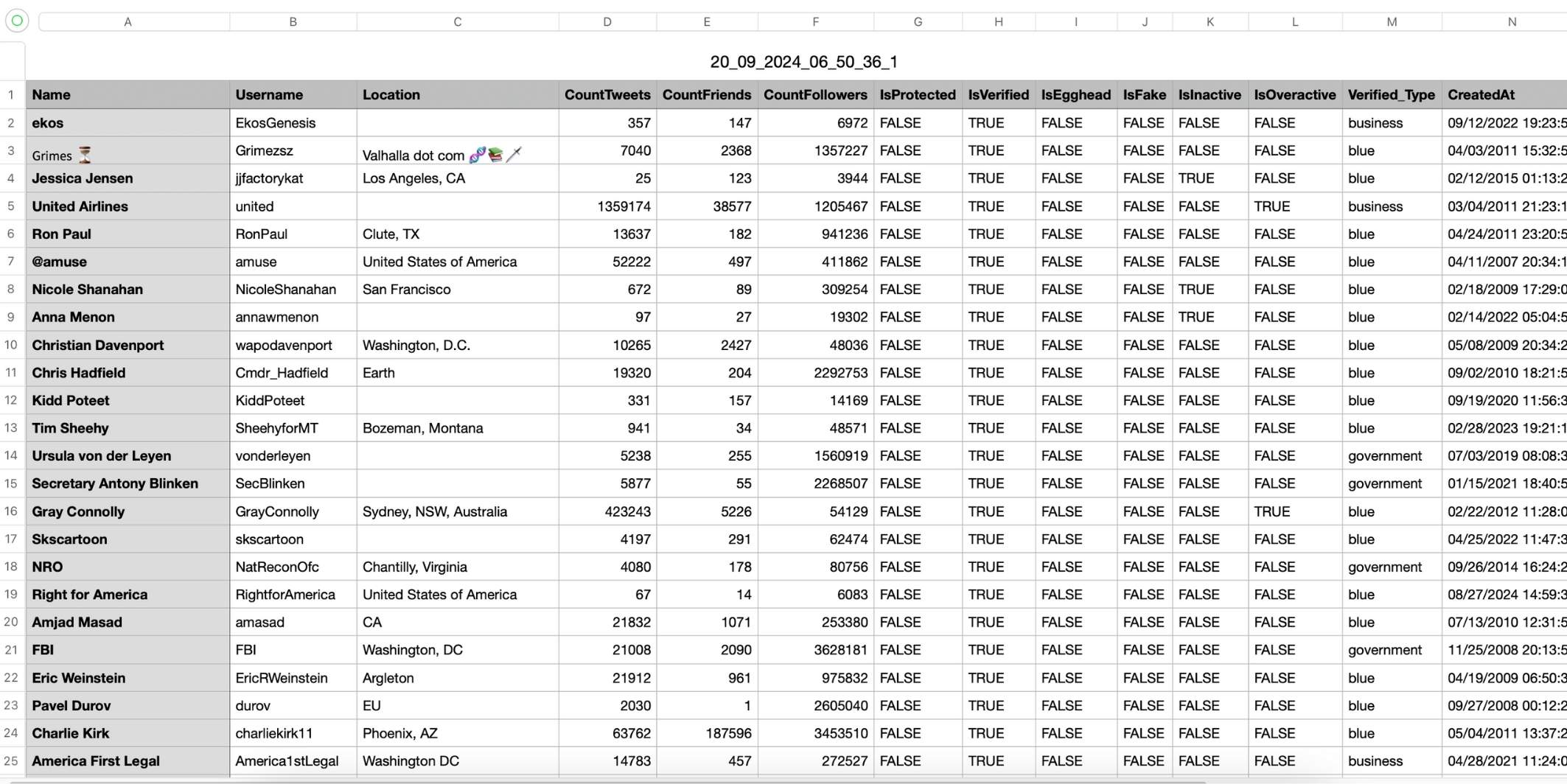
Task: Select the column A header
Action: 128,21
